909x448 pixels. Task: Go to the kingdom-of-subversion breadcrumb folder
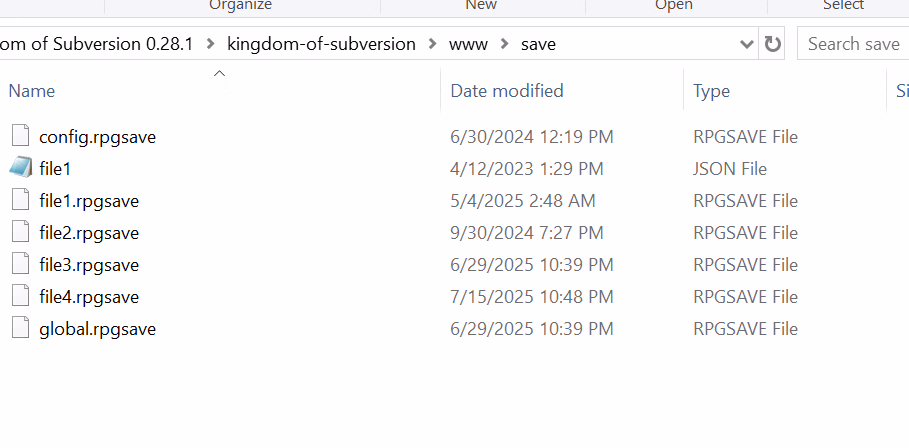(x=321, y=44)
